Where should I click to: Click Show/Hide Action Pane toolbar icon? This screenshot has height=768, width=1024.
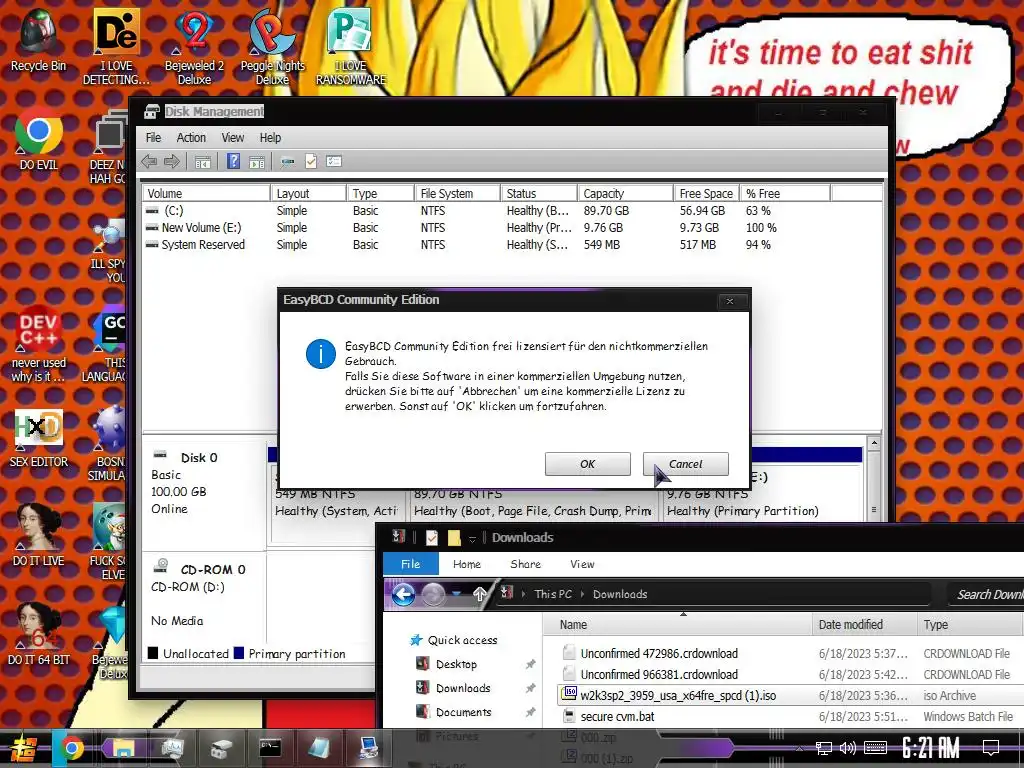257,161
